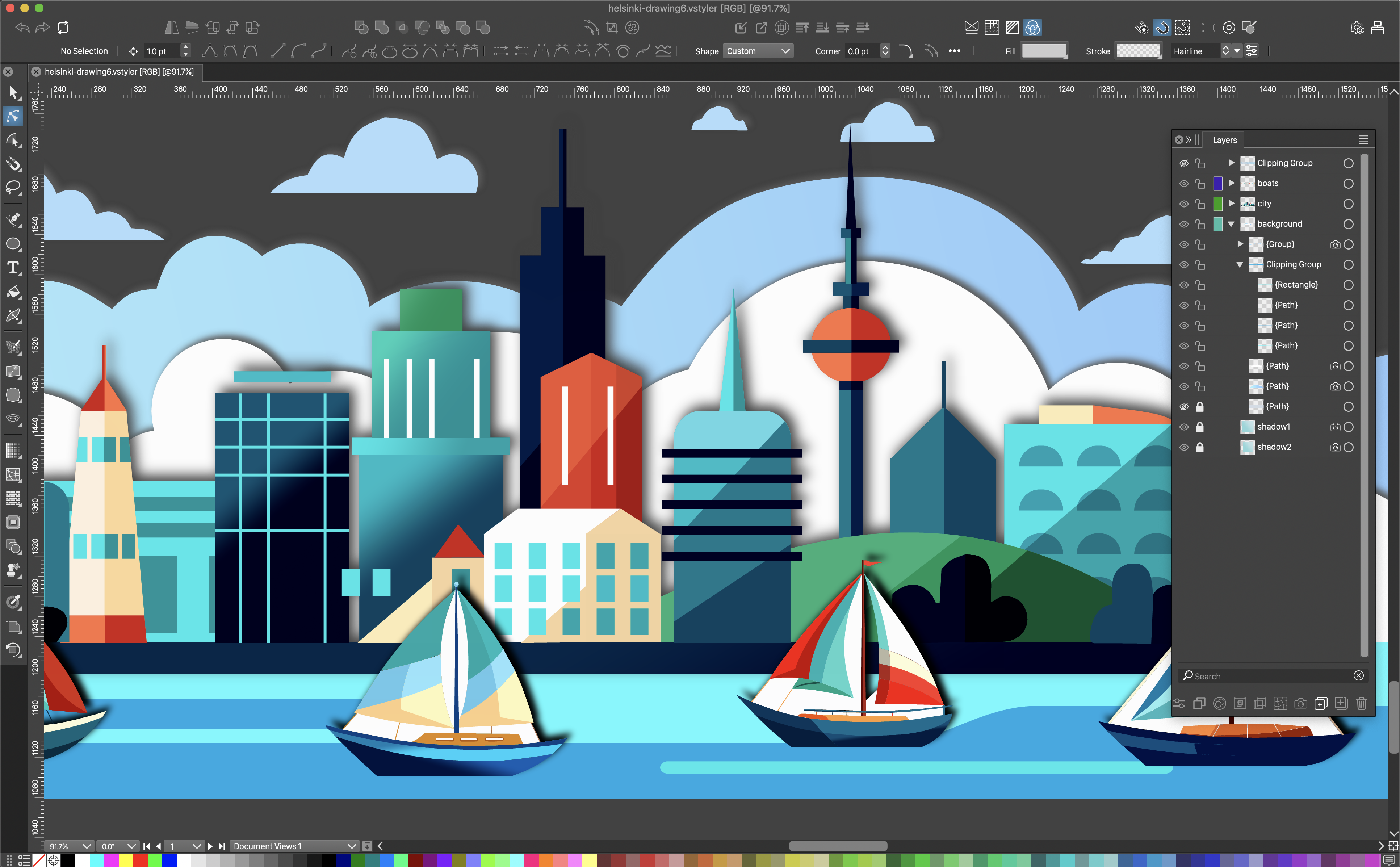The height and width of the screenshot is (867, 1400).
Task: Open the Shape Custom dropdown
Action: click(x=758, y=51)
